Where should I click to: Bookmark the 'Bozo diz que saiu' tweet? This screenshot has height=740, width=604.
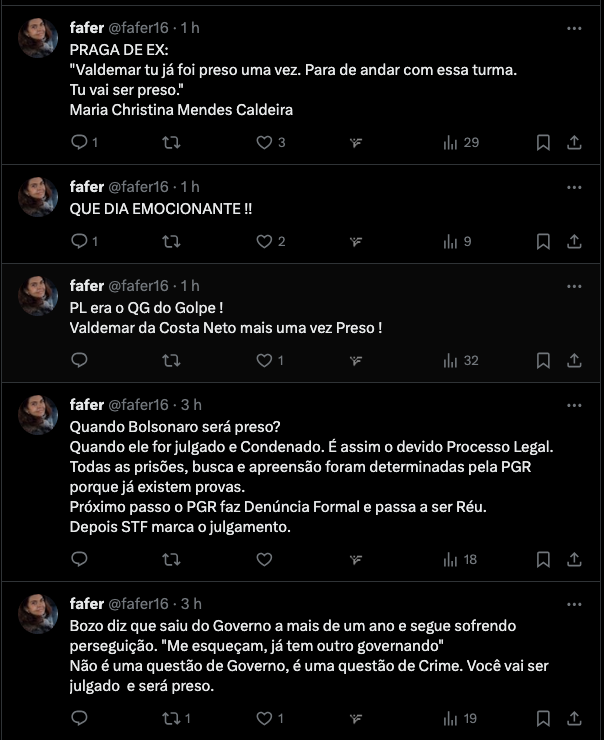click(543, 718)
